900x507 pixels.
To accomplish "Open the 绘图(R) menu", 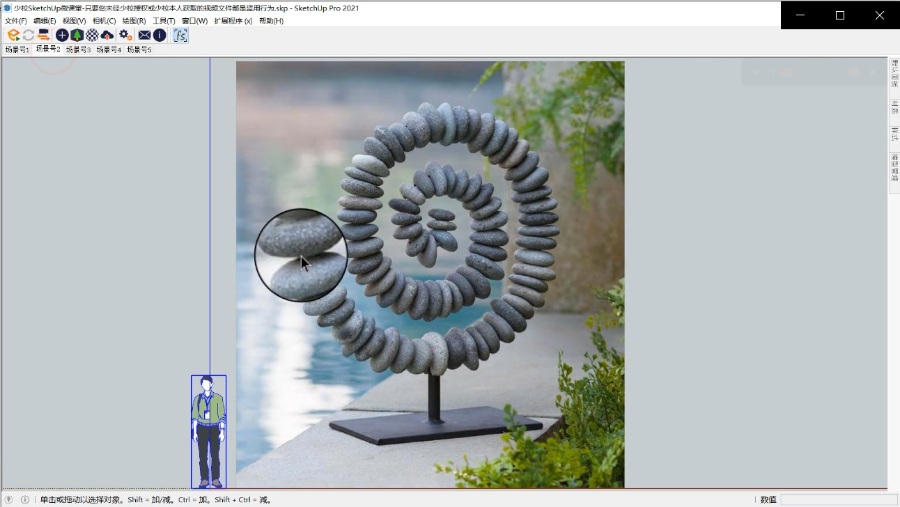I will pos(134,21).
